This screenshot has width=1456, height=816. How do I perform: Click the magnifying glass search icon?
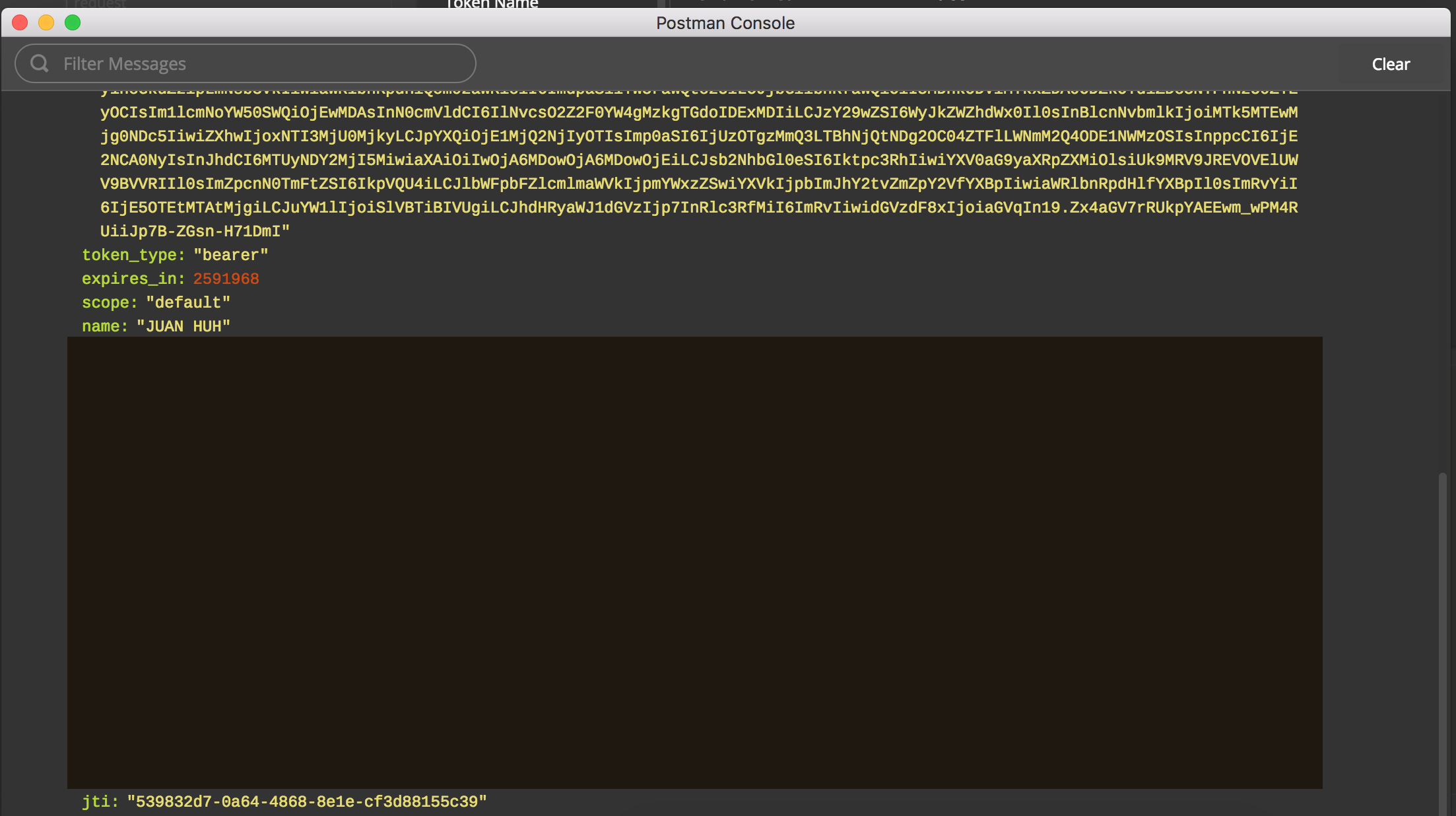39,63
